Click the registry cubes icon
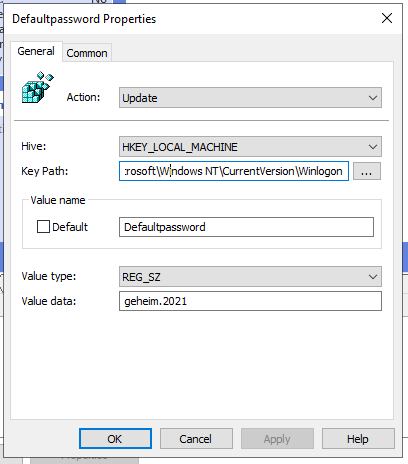Viewport: 408px width, 464px height. click(38, 87)
